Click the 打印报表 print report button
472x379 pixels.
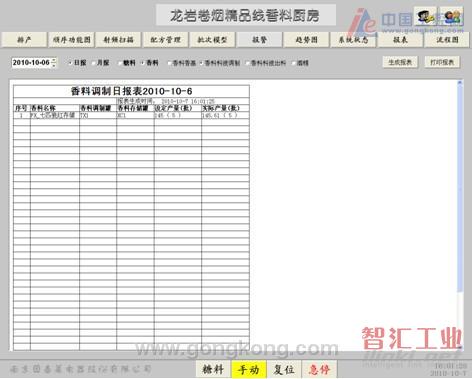point(442,62)
